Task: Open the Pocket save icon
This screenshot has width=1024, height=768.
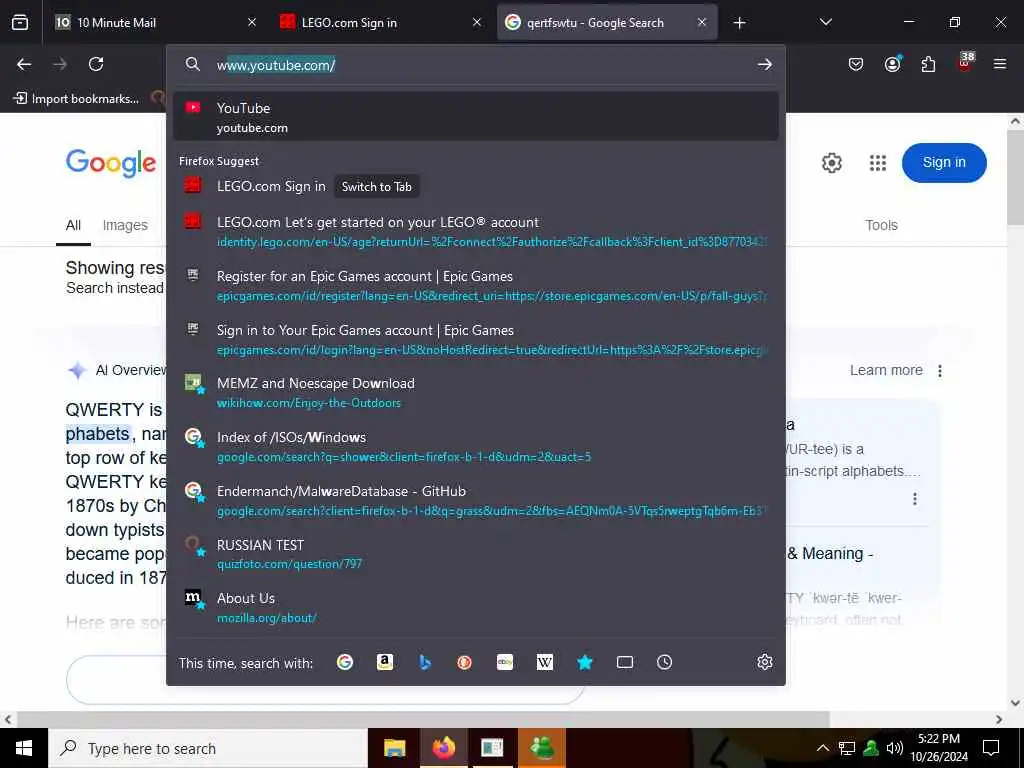Action: click(x=856, y=64)
